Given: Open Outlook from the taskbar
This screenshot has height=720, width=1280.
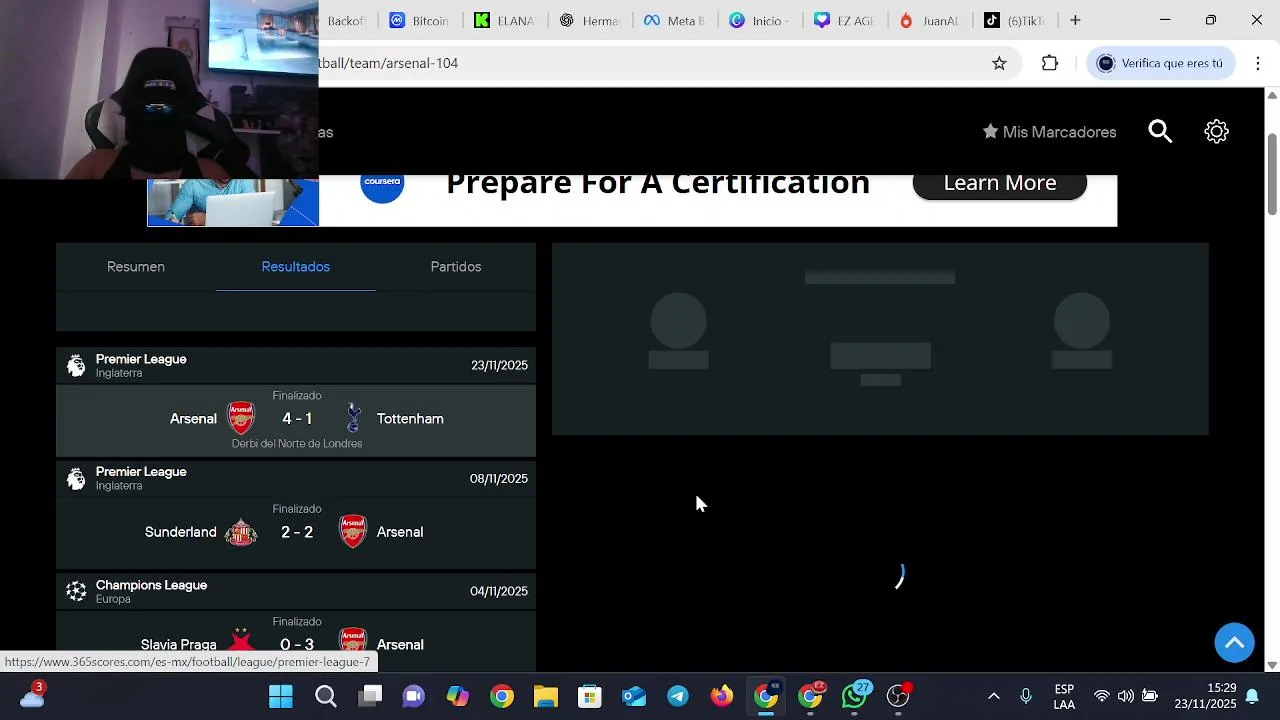Looking at the screenshot, I should 634,696.
